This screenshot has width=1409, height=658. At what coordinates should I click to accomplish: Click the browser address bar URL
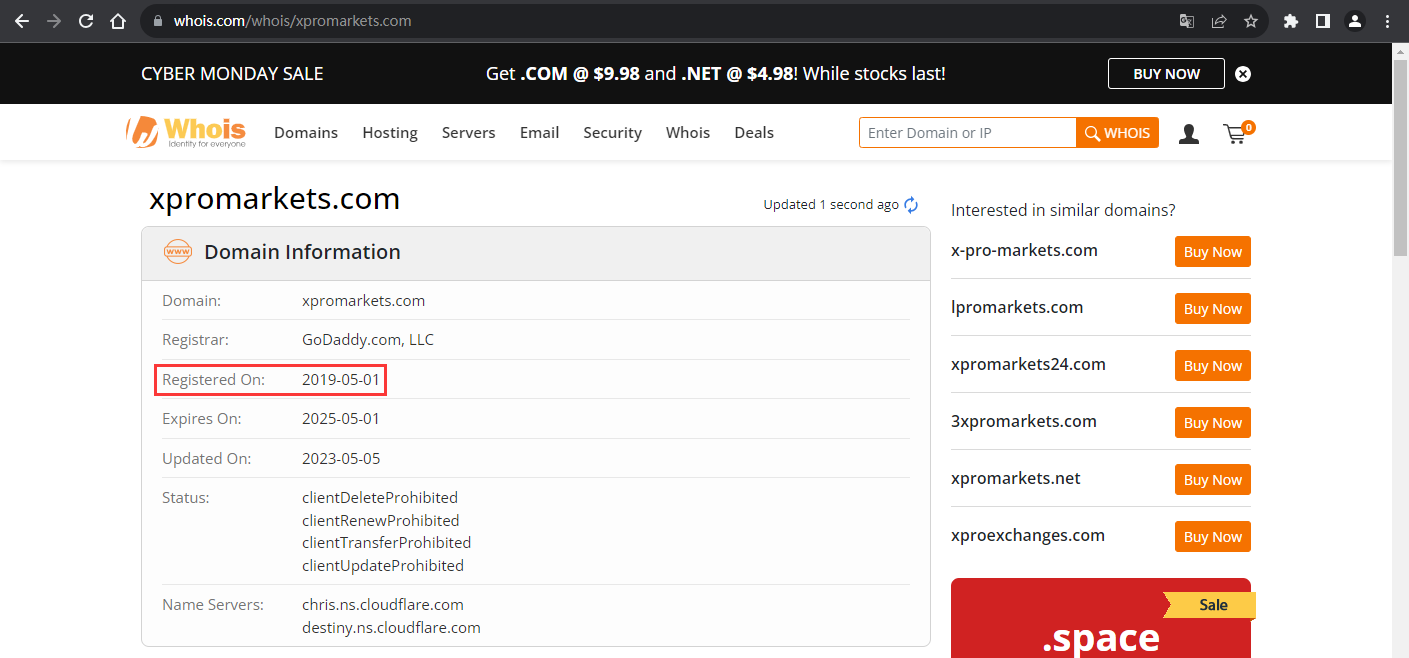[292, 21]
